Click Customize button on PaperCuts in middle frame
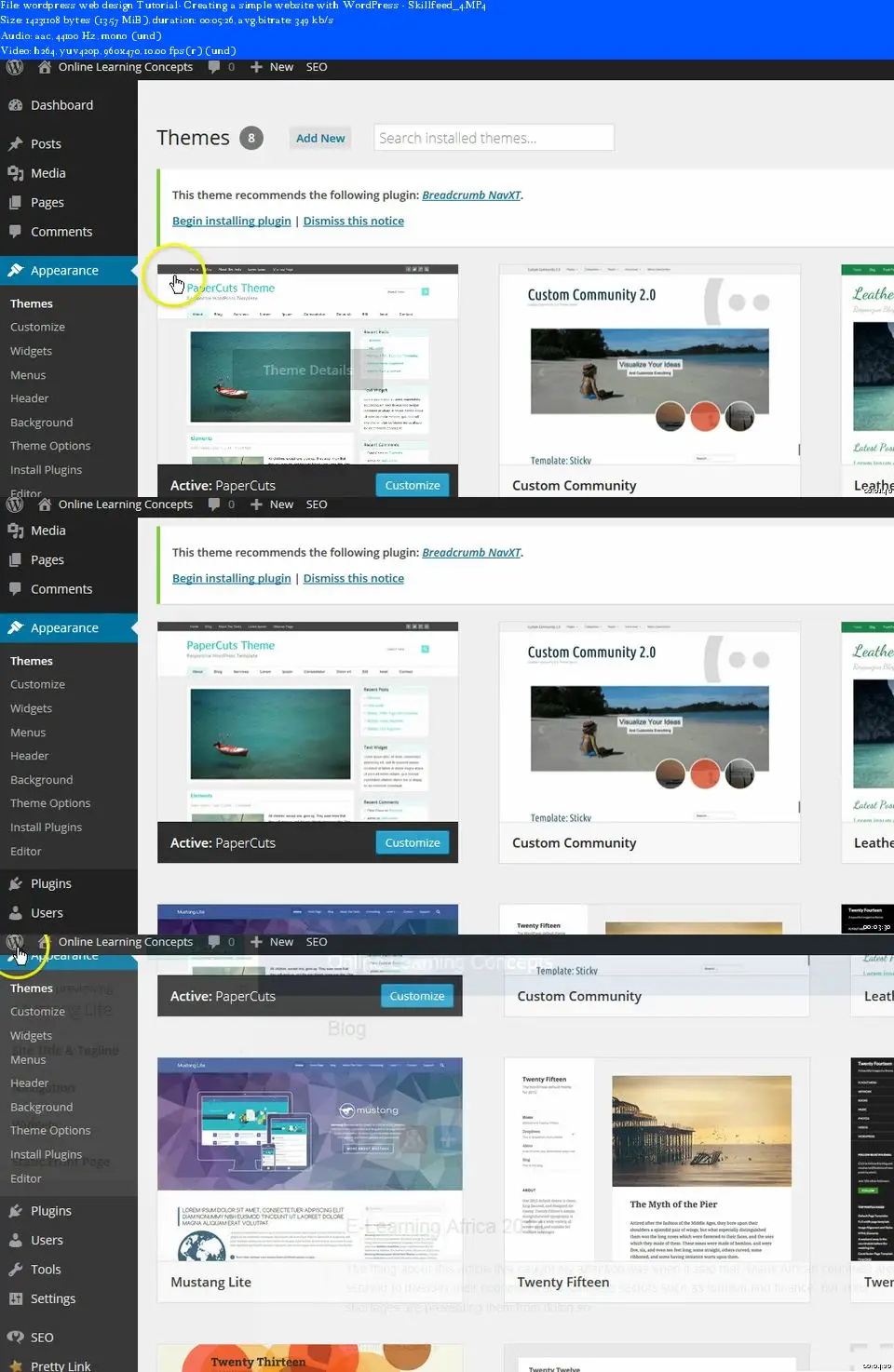 point(413,842)
